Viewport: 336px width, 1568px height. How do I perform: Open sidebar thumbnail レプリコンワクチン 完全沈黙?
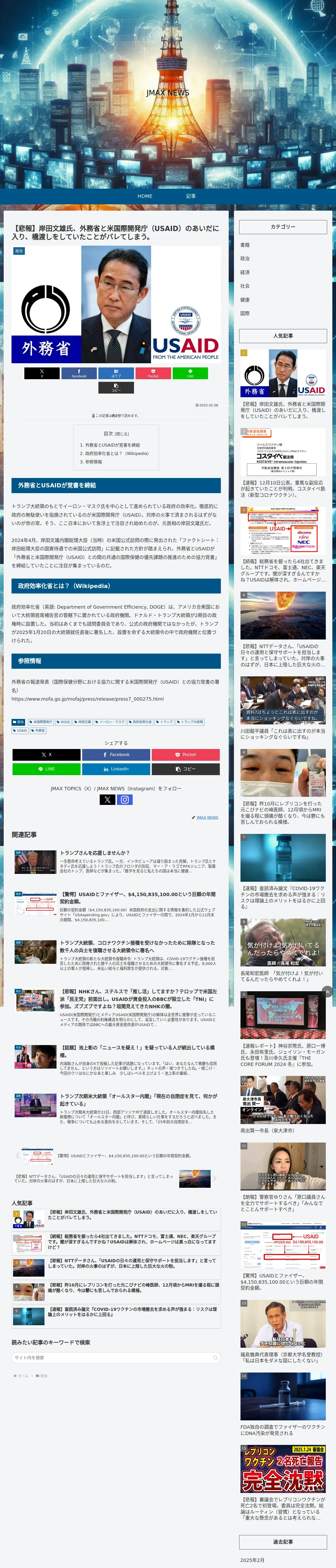coord(283,1469)
